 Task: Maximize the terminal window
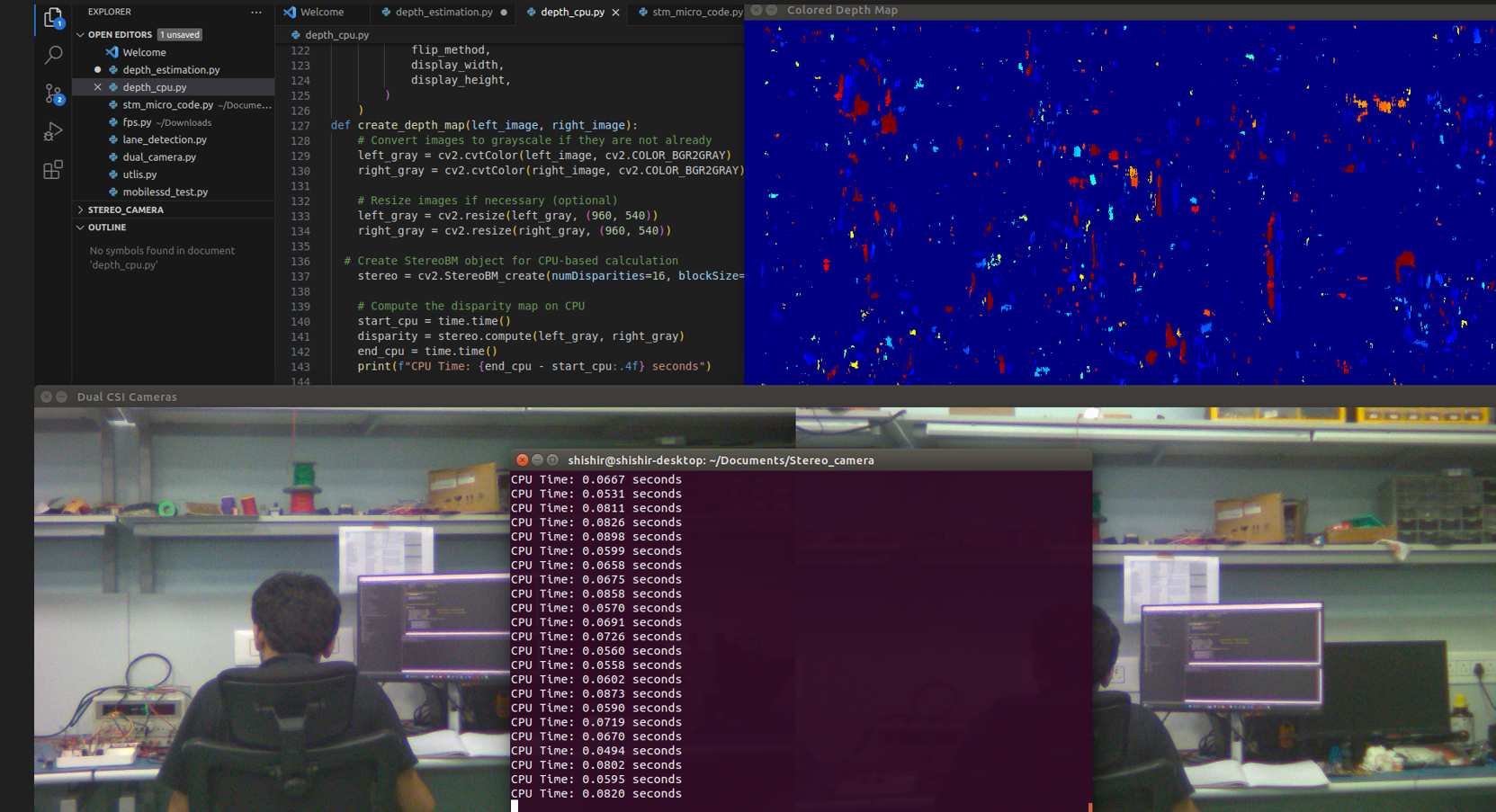[x=552, y=460]
